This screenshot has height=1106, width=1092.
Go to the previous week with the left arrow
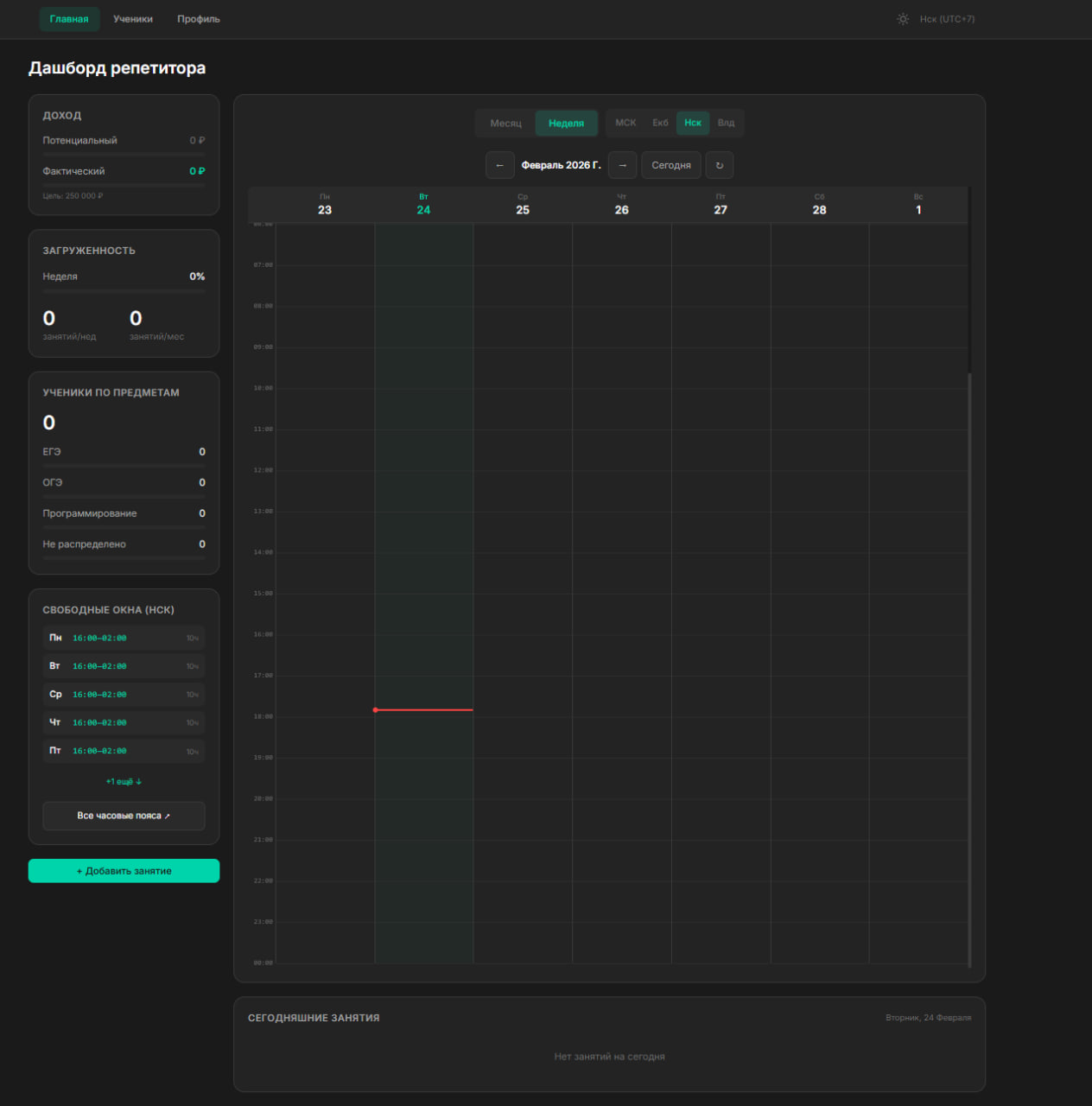pos(499,165)
